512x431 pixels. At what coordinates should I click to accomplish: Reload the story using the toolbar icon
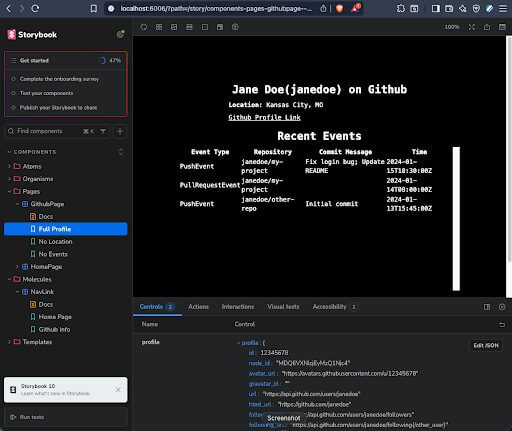pos(144,27)
